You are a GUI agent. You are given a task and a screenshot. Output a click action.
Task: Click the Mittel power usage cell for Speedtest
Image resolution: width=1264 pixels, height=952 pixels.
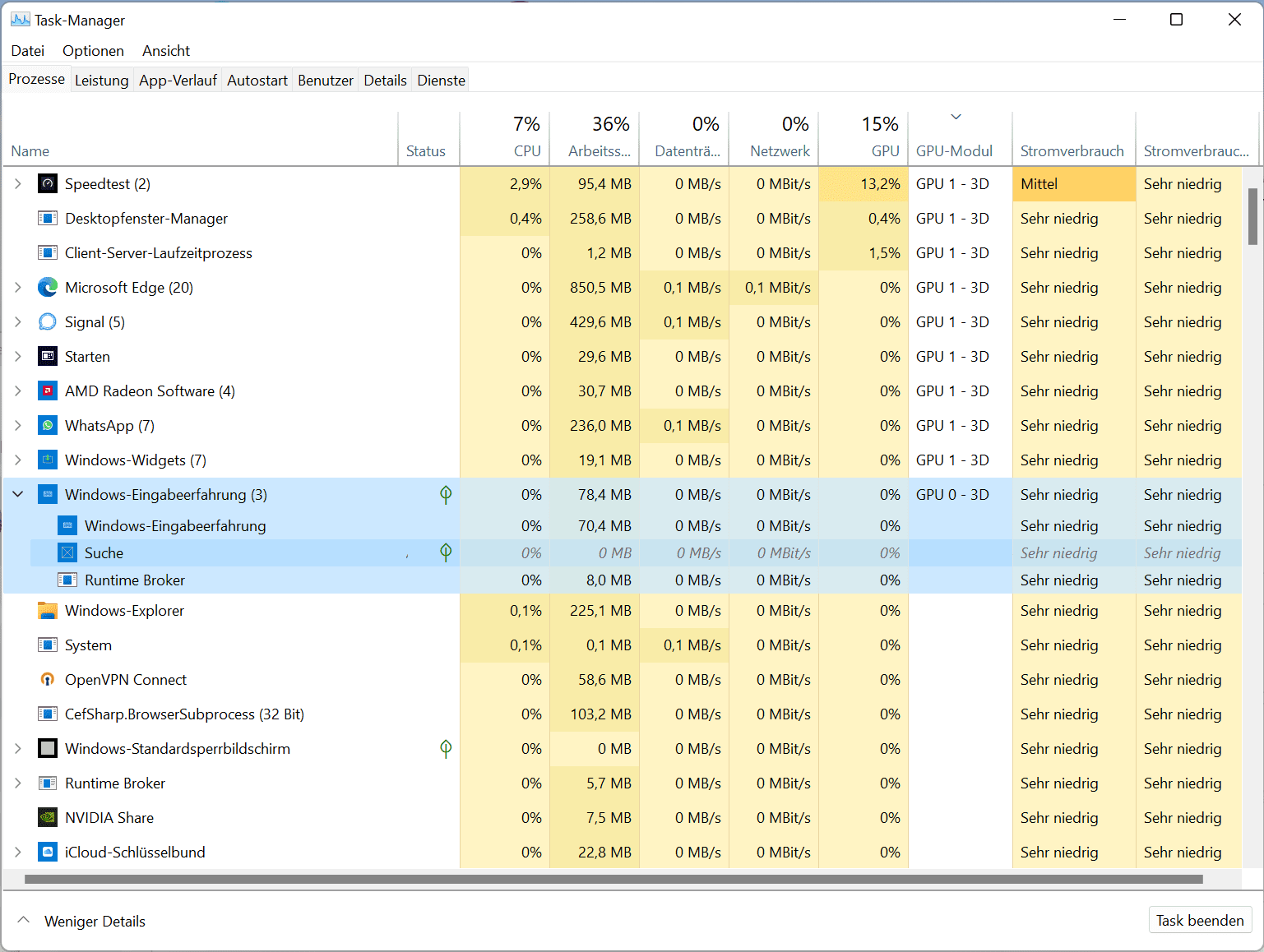pos(1074,184)
